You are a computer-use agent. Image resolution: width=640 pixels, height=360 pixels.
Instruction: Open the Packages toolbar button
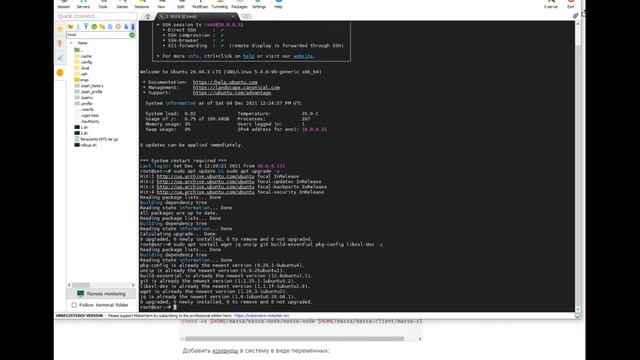[239, 4]
